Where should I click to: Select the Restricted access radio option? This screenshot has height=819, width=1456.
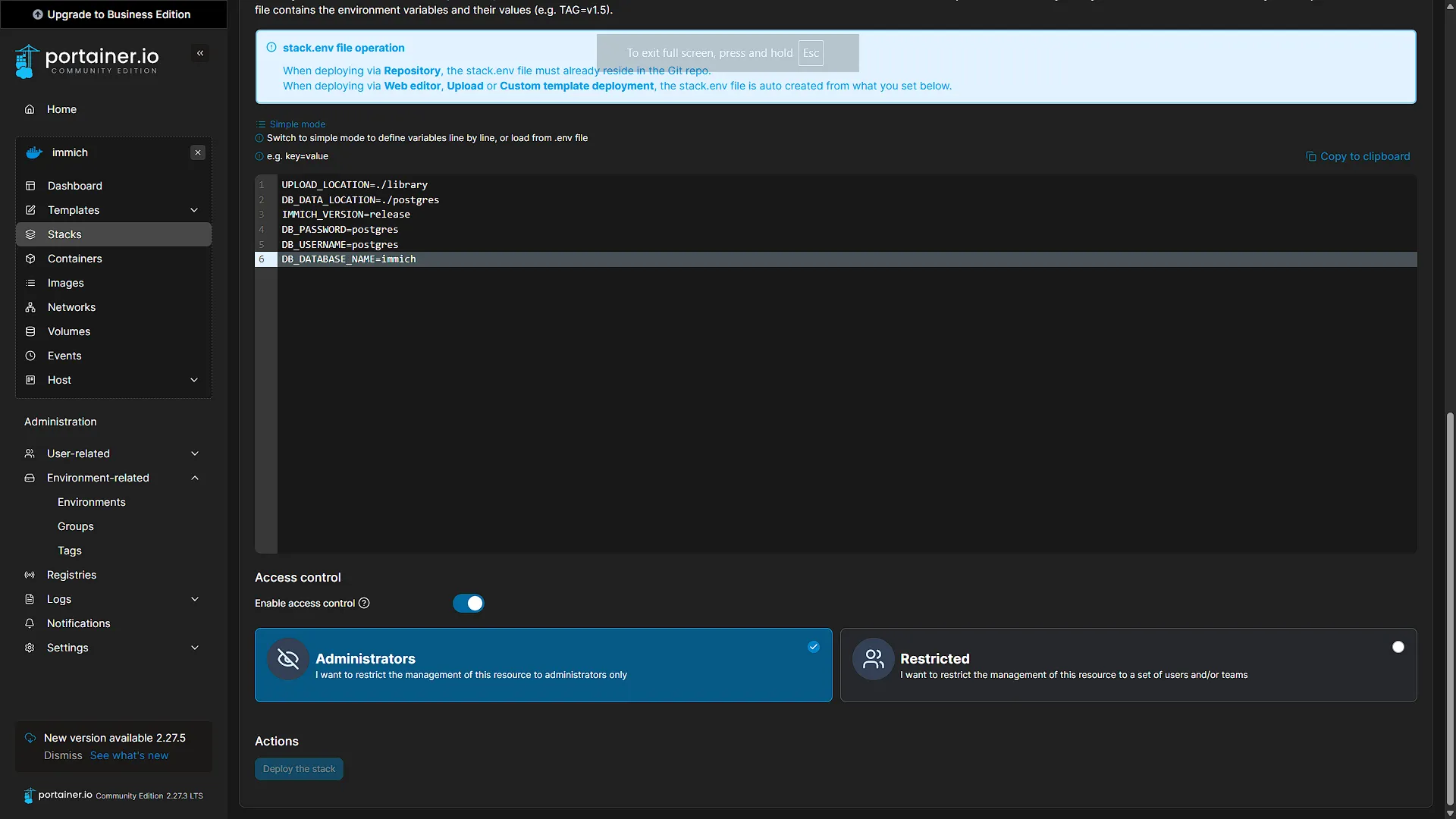(x=1398, y=647)
